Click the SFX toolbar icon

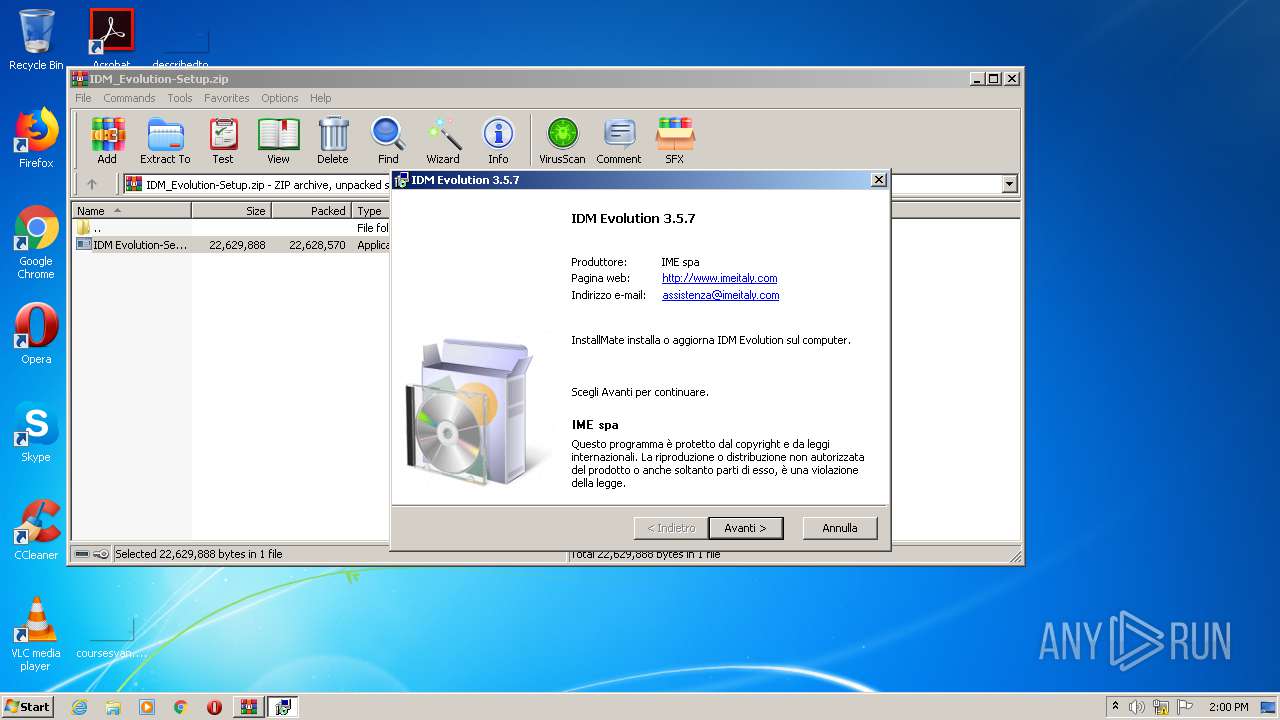point(675,141)
